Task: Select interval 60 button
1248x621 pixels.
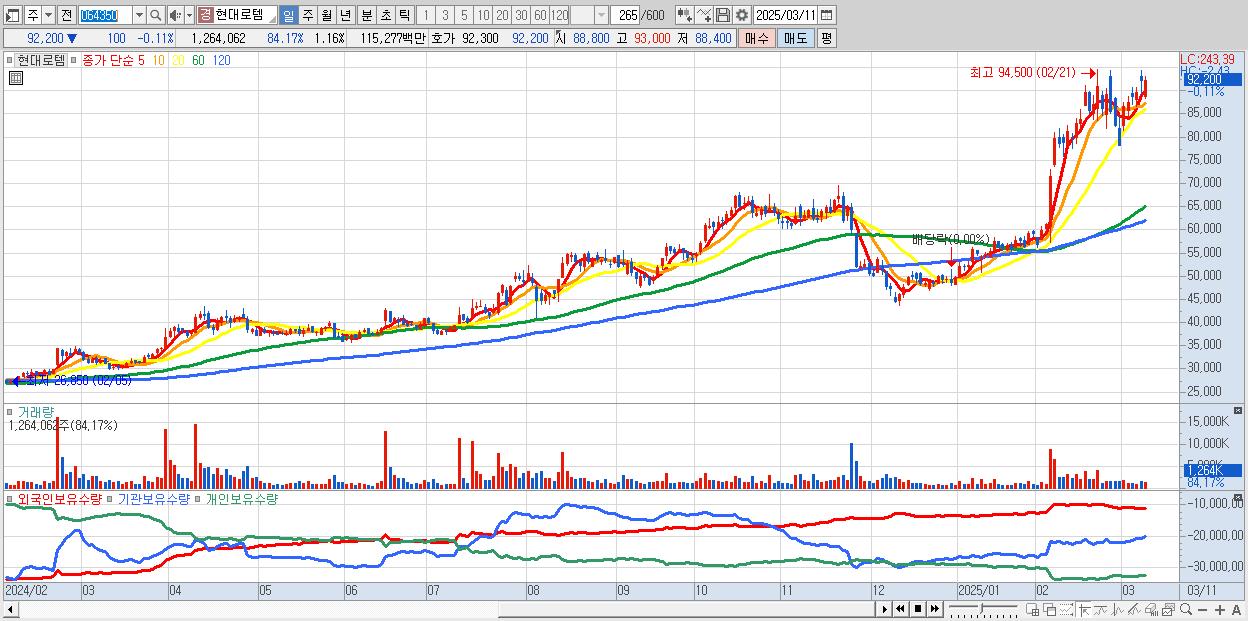Action: (540, 15)
